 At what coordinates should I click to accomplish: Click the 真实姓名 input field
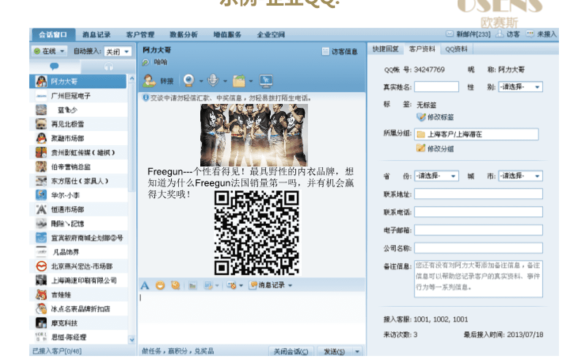436,87
